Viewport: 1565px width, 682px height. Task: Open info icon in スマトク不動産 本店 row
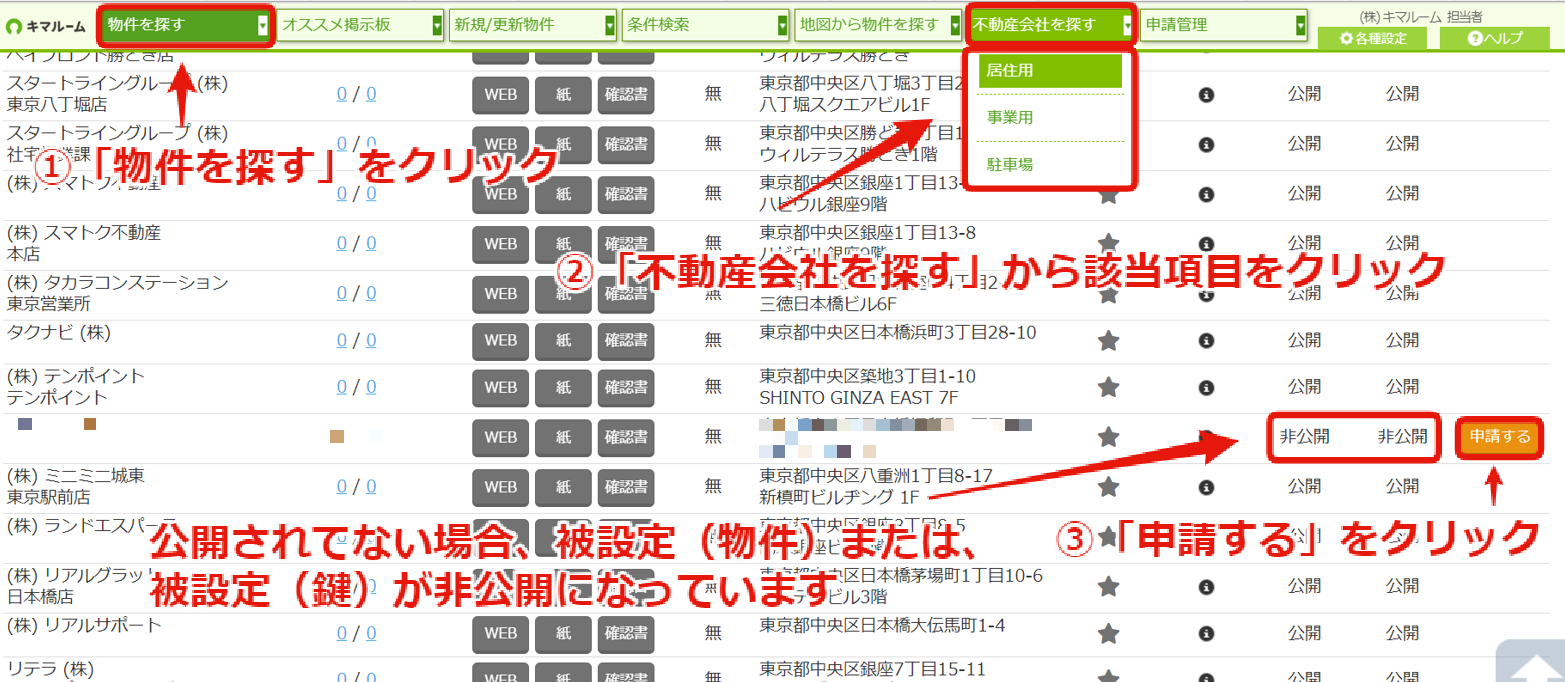(x=1206, y=243)
